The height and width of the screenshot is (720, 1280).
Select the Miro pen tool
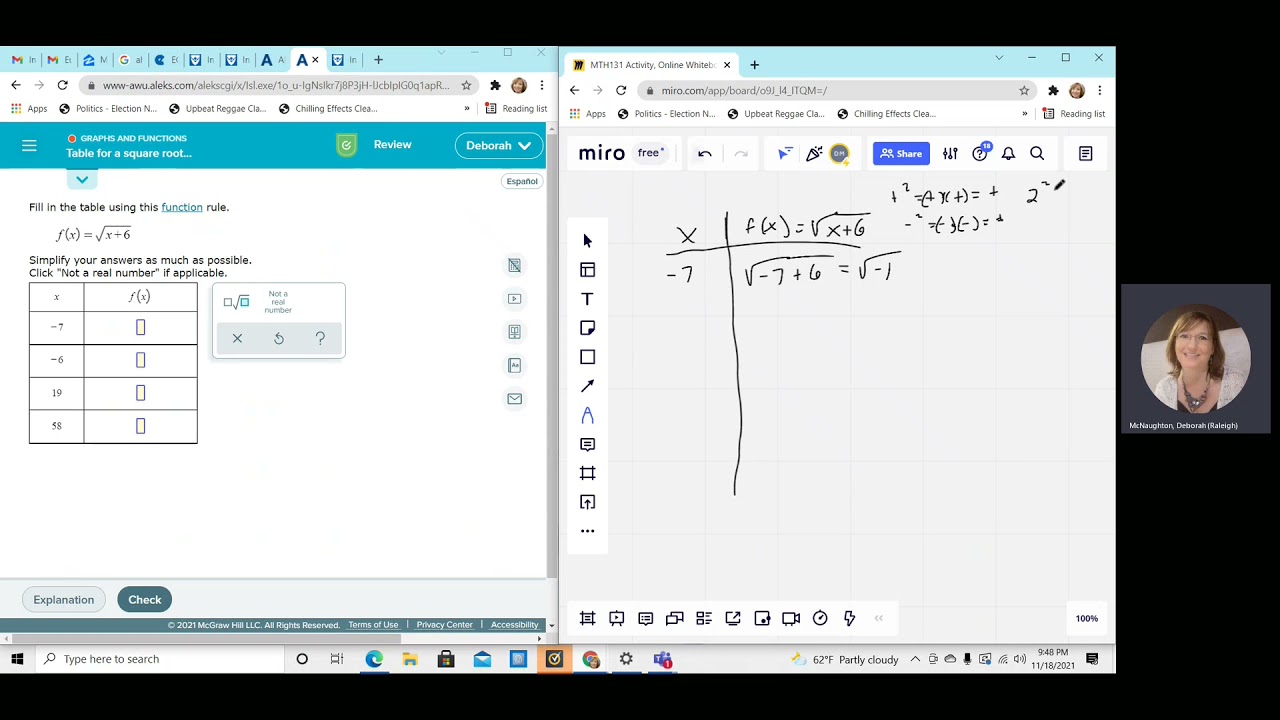(587, 415)
